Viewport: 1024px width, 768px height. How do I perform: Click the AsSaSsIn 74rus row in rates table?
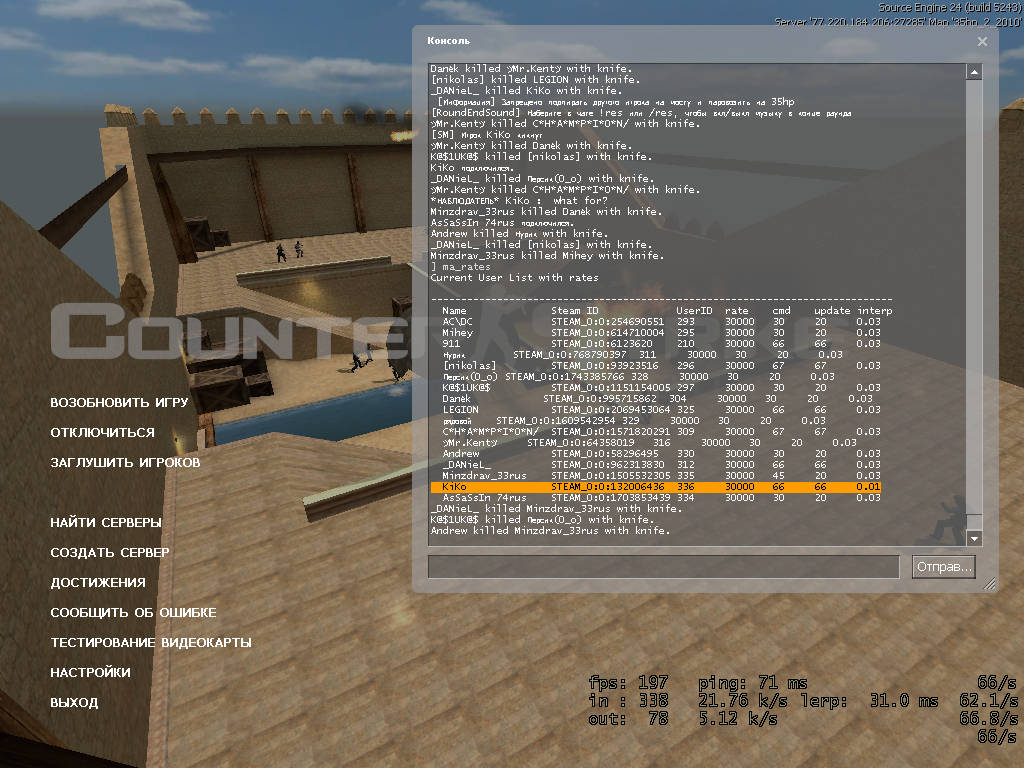662,498
